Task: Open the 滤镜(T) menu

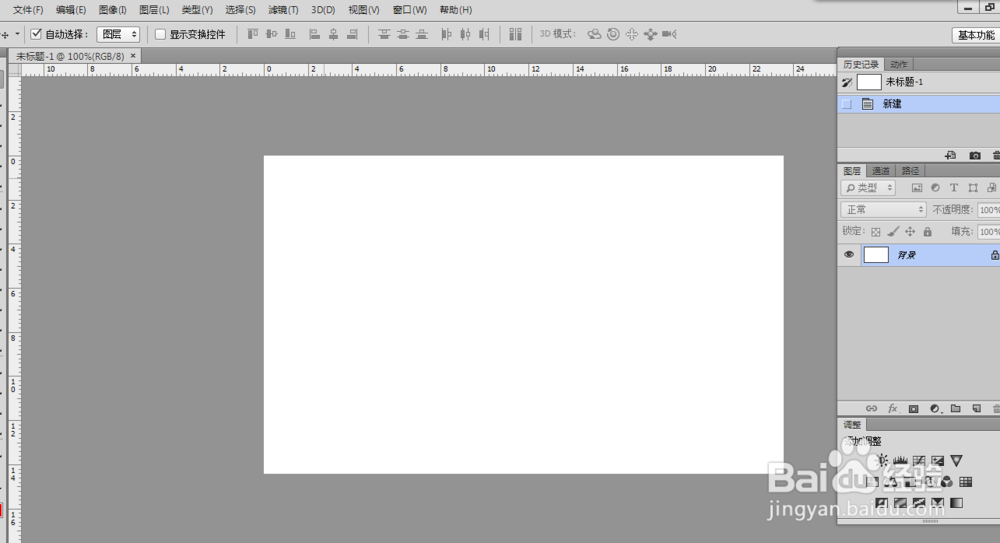Action: tap(283, 10)
